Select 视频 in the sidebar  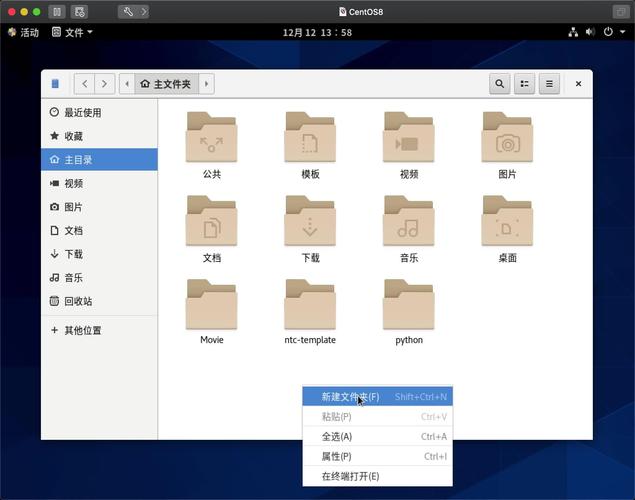click(x=99, y=183)
